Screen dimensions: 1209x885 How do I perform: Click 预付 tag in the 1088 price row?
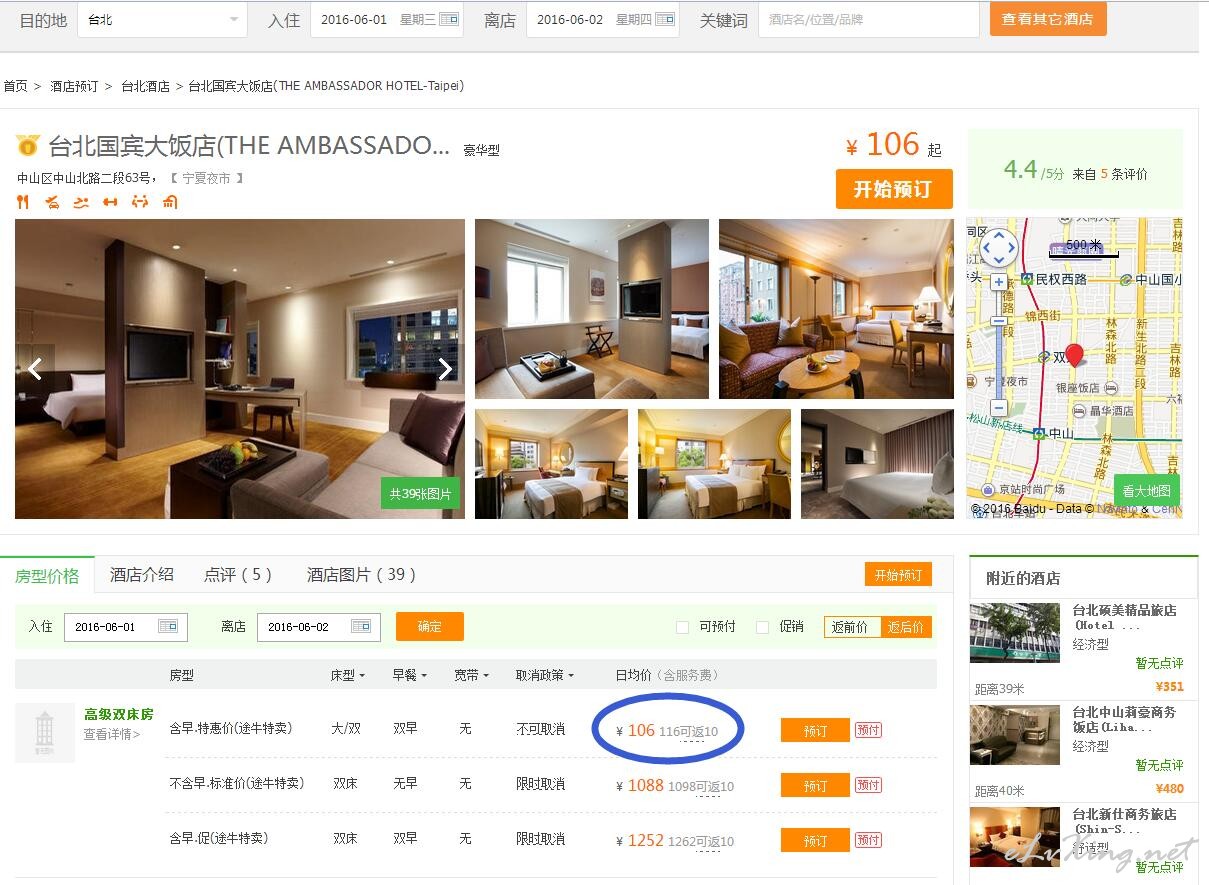click(x=868, y=785)
